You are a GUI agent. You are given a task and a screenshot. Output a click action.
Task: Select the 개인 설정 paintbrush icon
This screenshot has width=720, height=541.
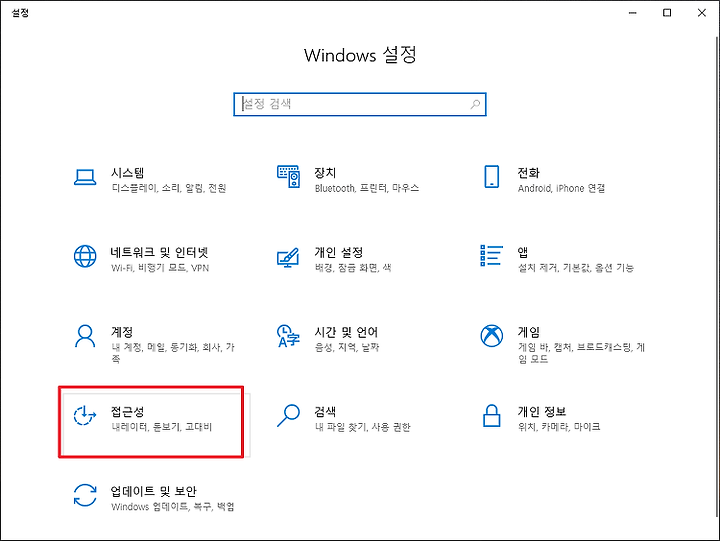[288, 257]
